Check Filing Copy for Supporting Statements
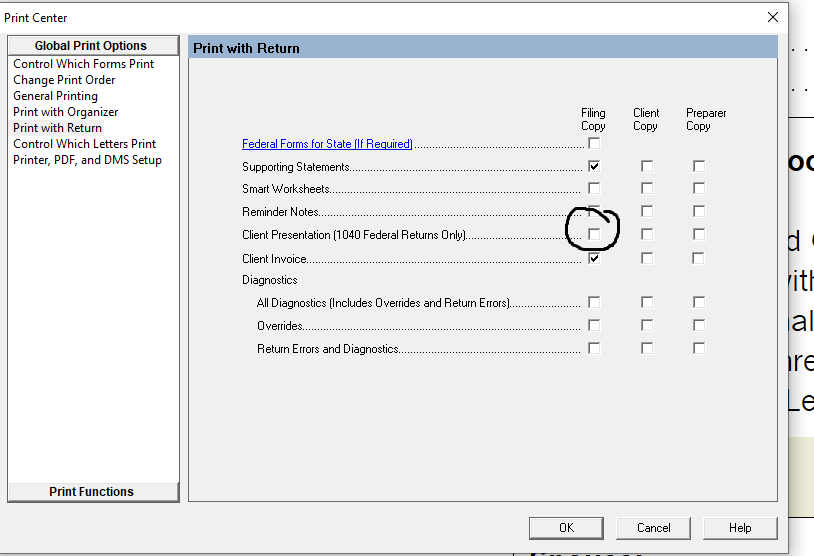This screenshot has width=814, height=556. pyautogui.click(x=594, y=166)
